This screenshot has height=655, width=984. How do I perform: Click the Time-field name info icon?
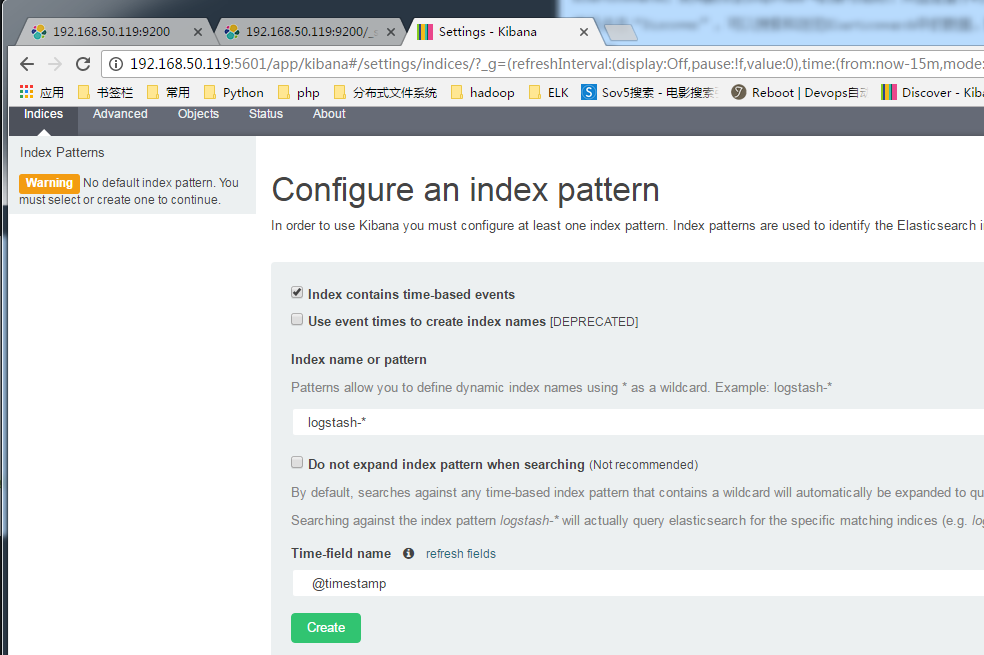(409, 553)
